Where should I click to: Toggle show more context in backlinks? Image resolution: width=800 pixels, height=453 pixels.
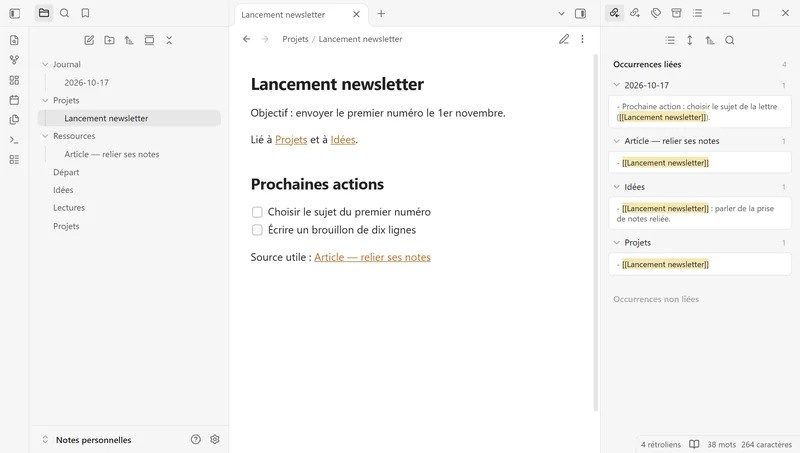point(690,40)
